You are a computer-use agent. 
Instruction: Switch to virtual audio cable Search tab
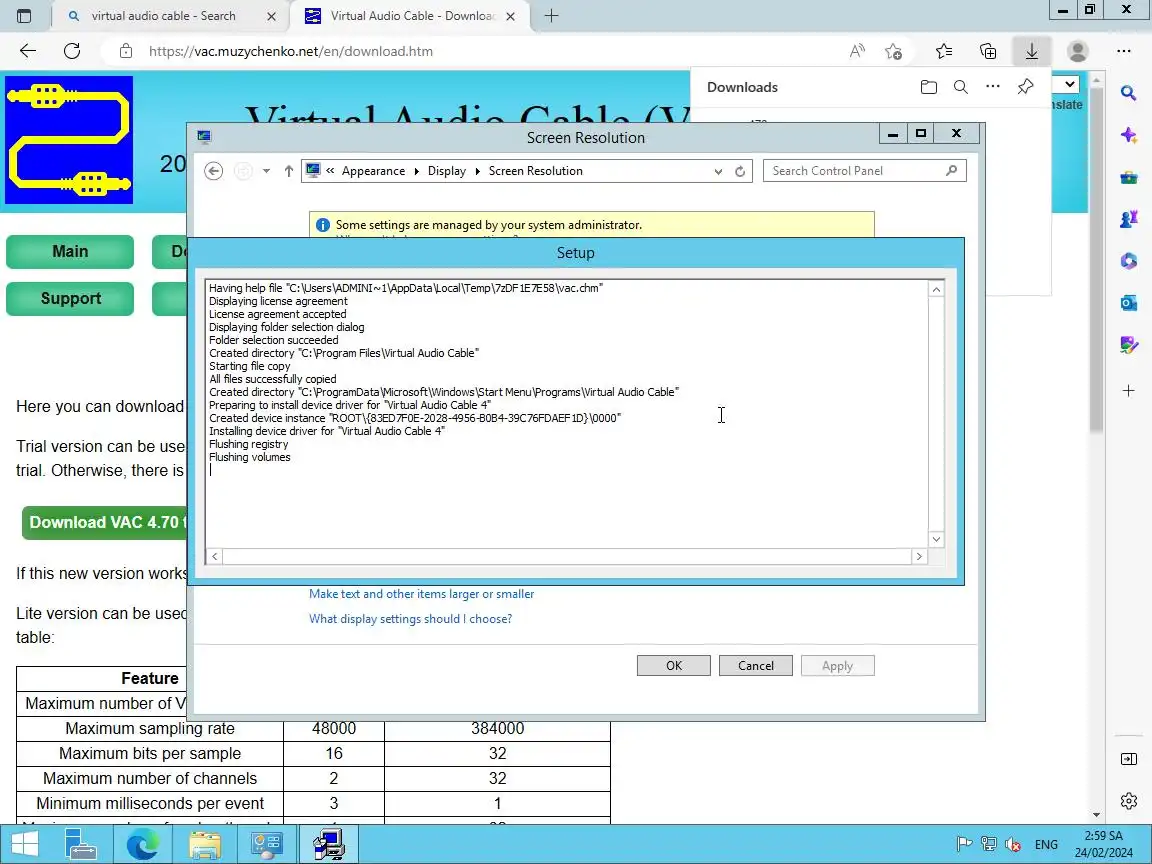(x=168, y=15)
